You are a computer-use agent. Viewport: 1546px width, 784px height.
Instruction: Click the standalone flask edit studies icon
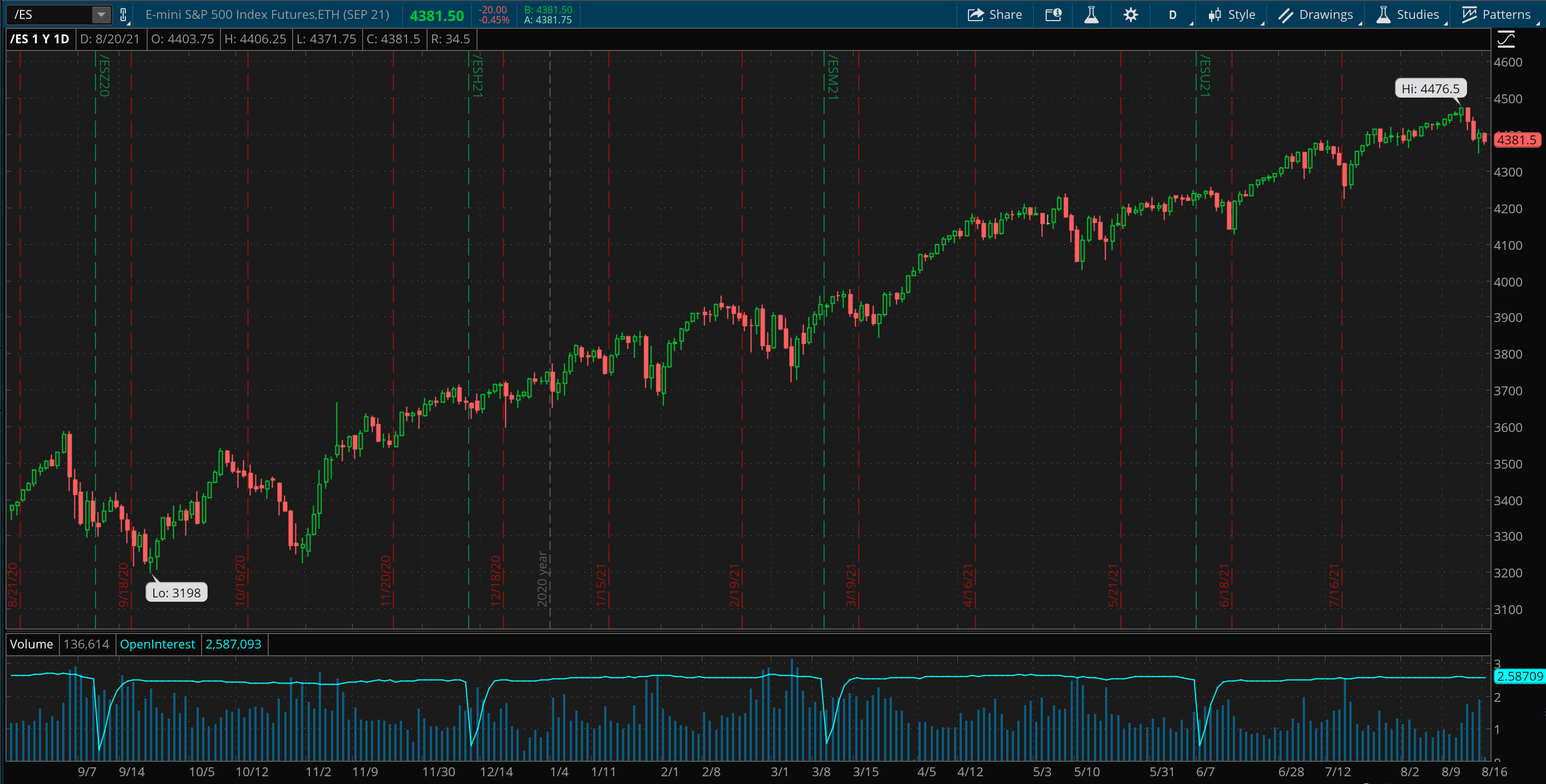coord(1091,14)
